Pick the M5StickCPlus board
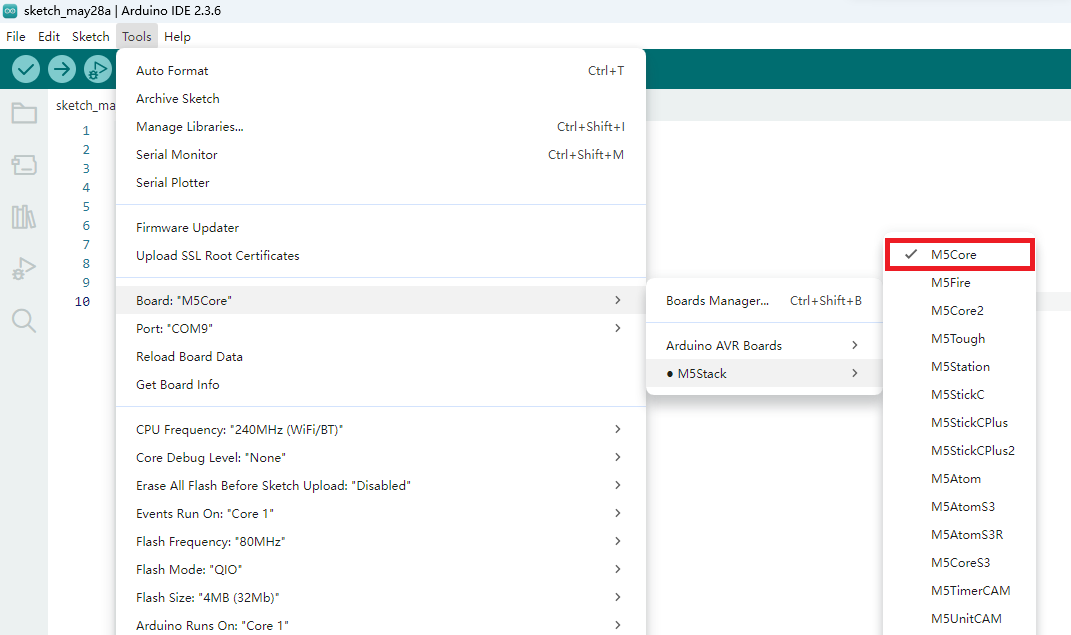Viewport: 1071px width, 635px height. pos(960,423)
